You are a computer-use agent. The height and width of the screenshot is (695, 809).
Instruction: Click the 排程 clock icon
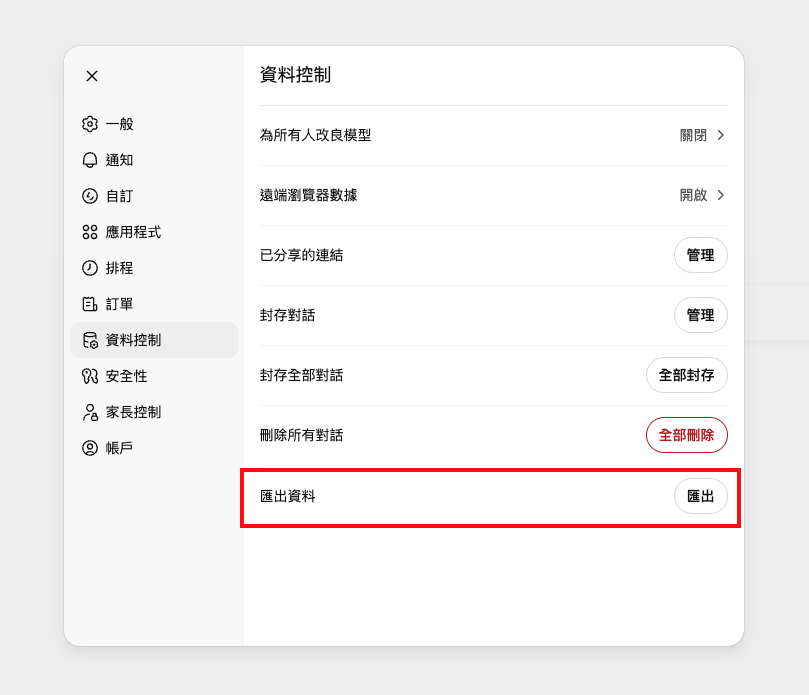90,268
